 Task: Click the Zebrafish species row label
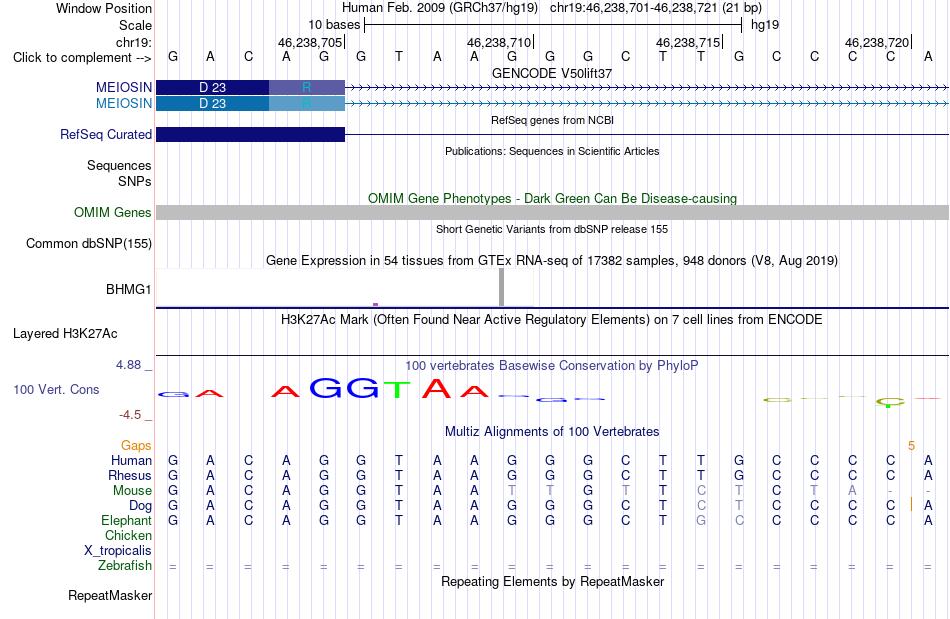[125, 565]
